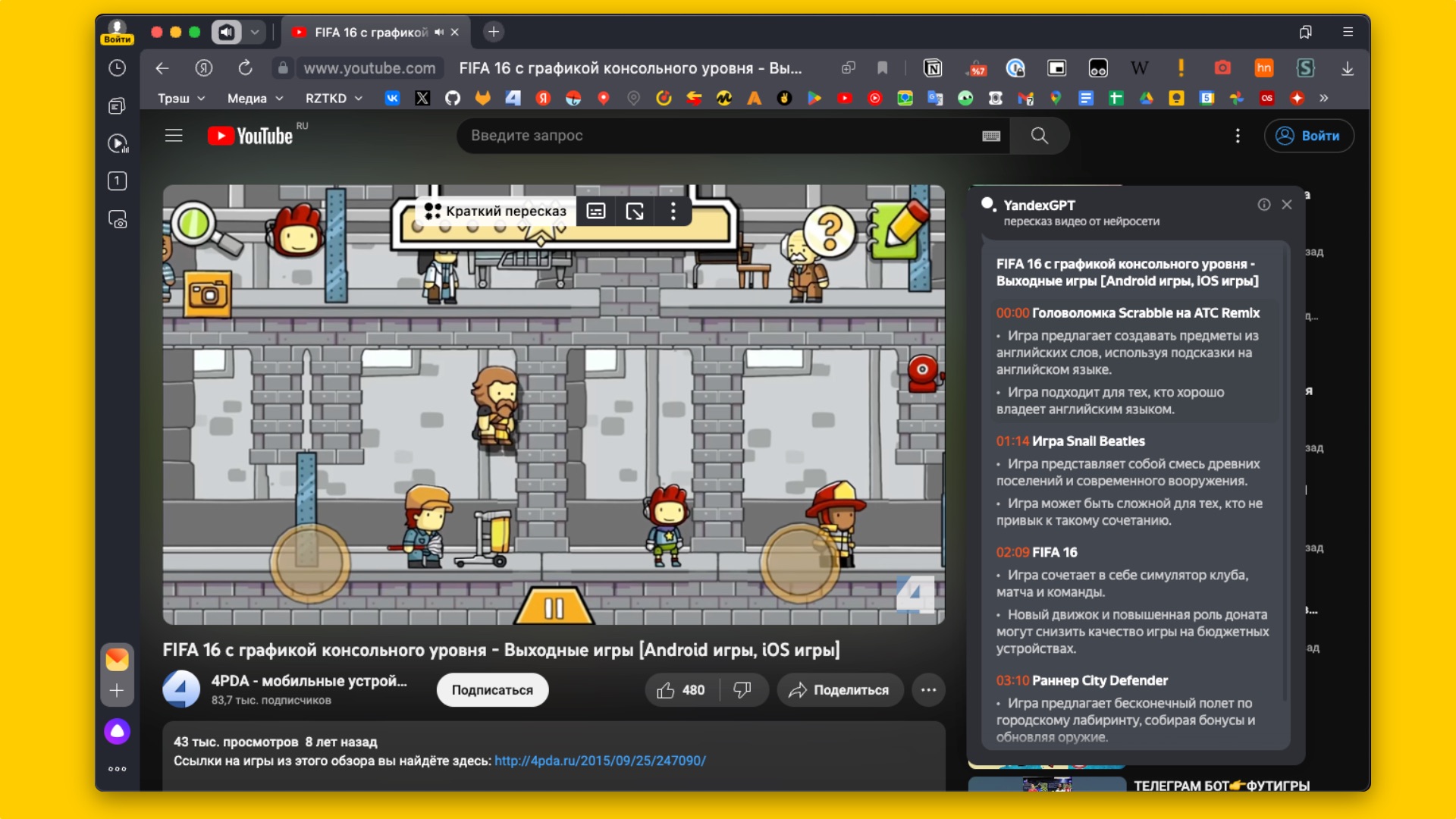Like the video (480 likes)
1456x819 pixels.
coord(681,690)
